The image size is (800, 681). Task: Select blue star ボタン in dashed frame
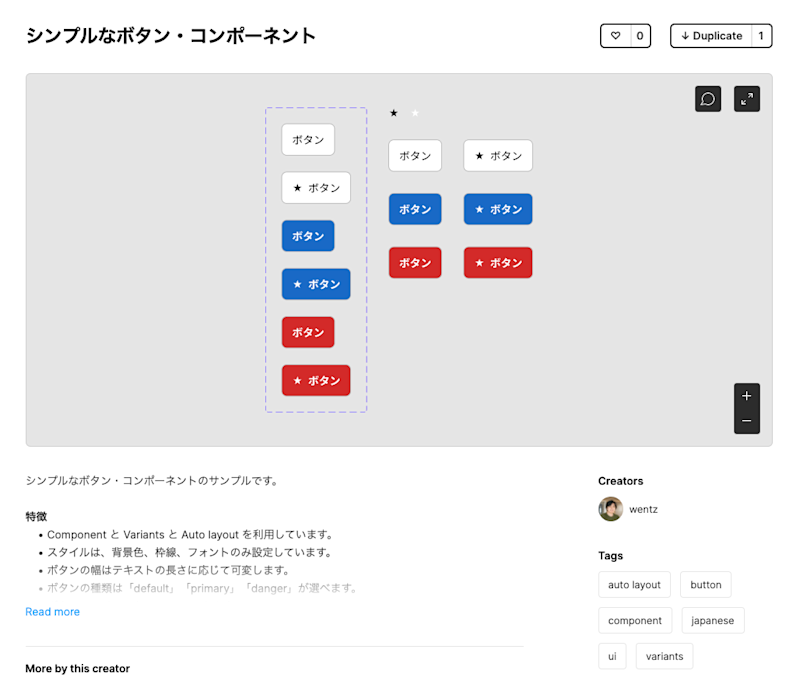click(316, 284)
